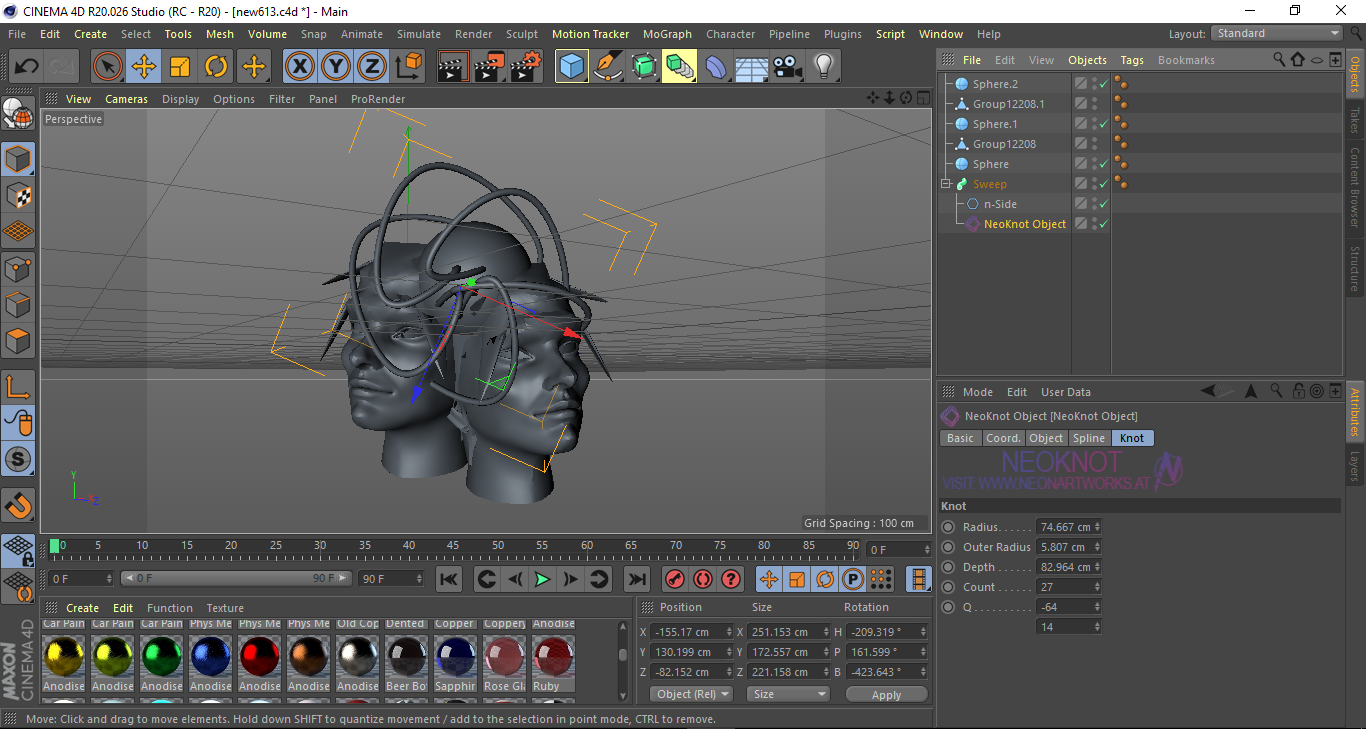Add a Light object
Screen dimensions: 1366x729
(824, 67)
